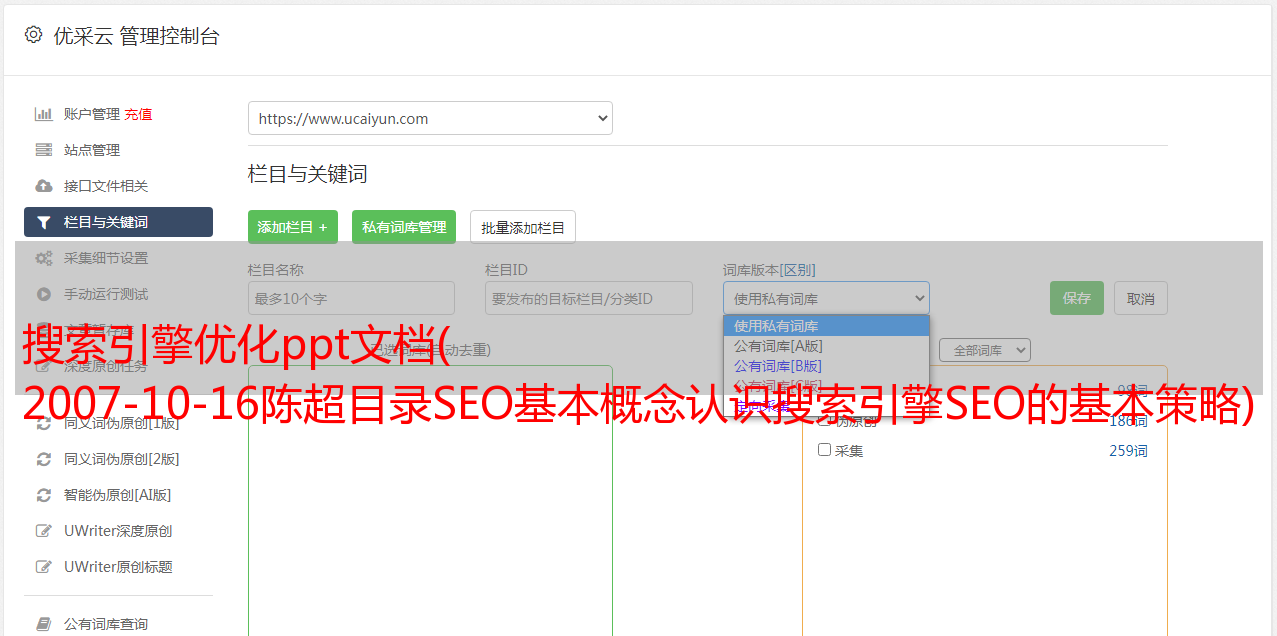Click the 栏目与关键词 page heading
The height and width of the screenshot is (636, 1277).
308,174
